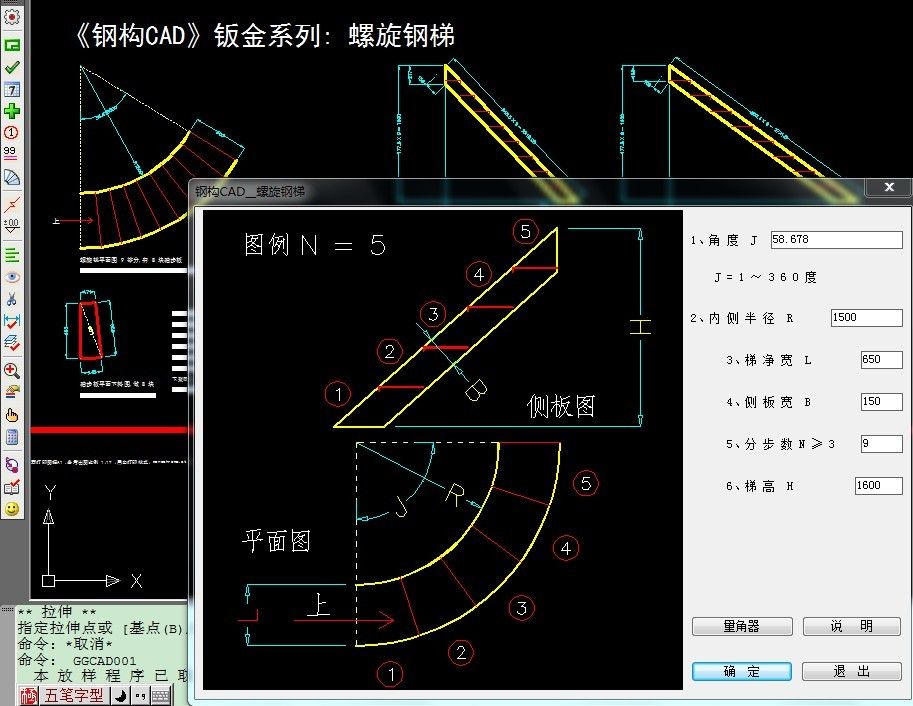Click the green checkmark toolbar icon

pos(12,67)
